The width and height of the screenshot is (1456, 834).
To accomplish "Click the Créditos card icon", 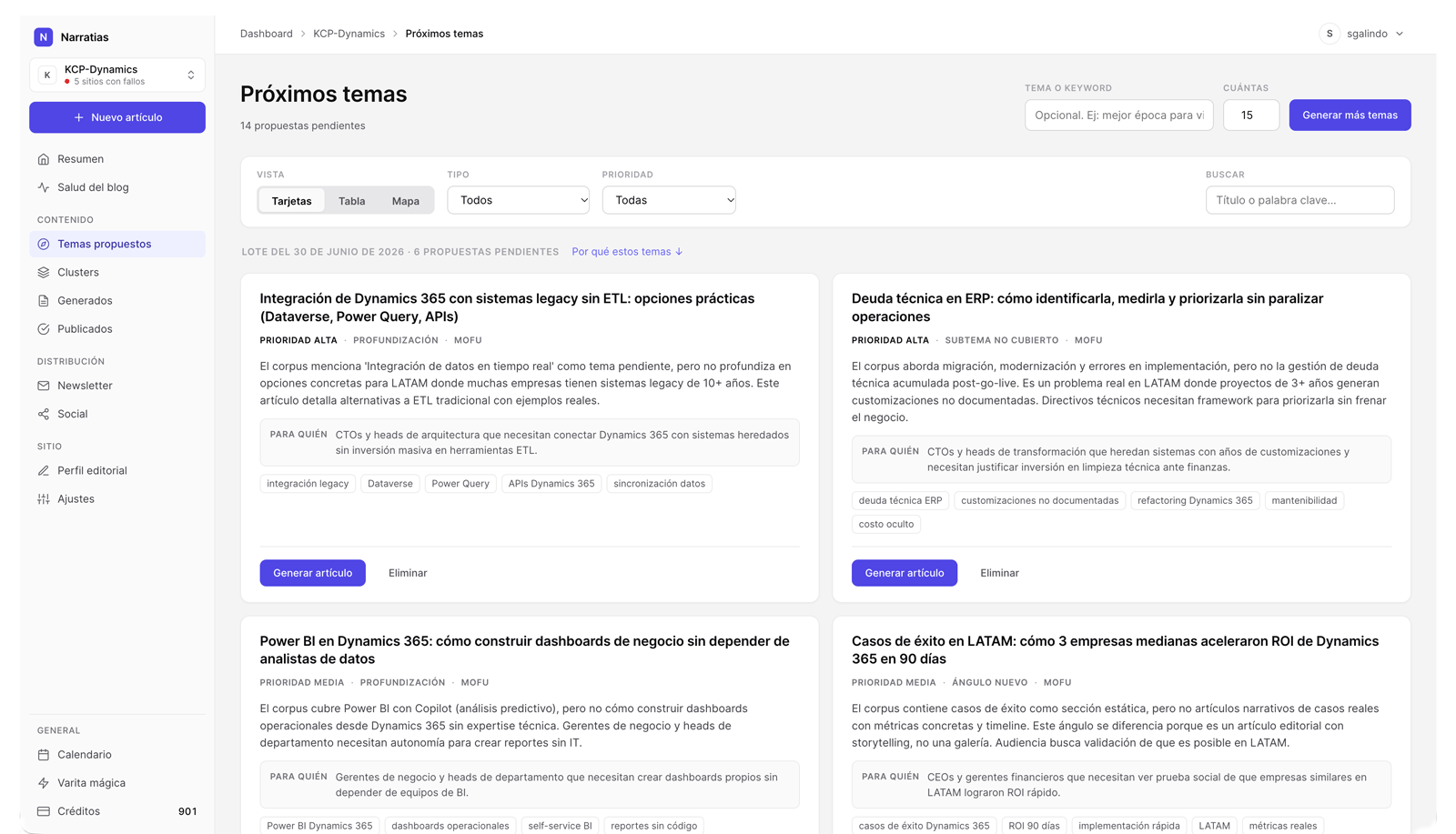I will (x=44, y=811).
